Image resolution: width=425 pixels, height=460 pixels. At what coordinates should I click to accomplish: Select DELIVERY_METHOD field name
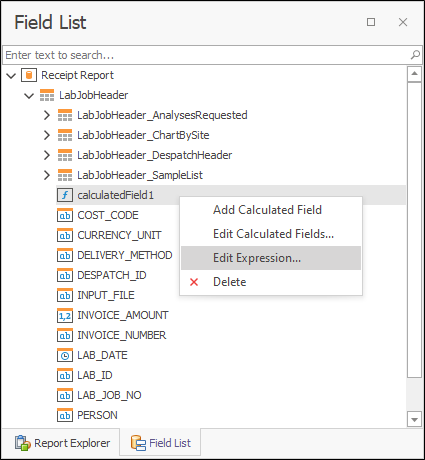(125, 255)
